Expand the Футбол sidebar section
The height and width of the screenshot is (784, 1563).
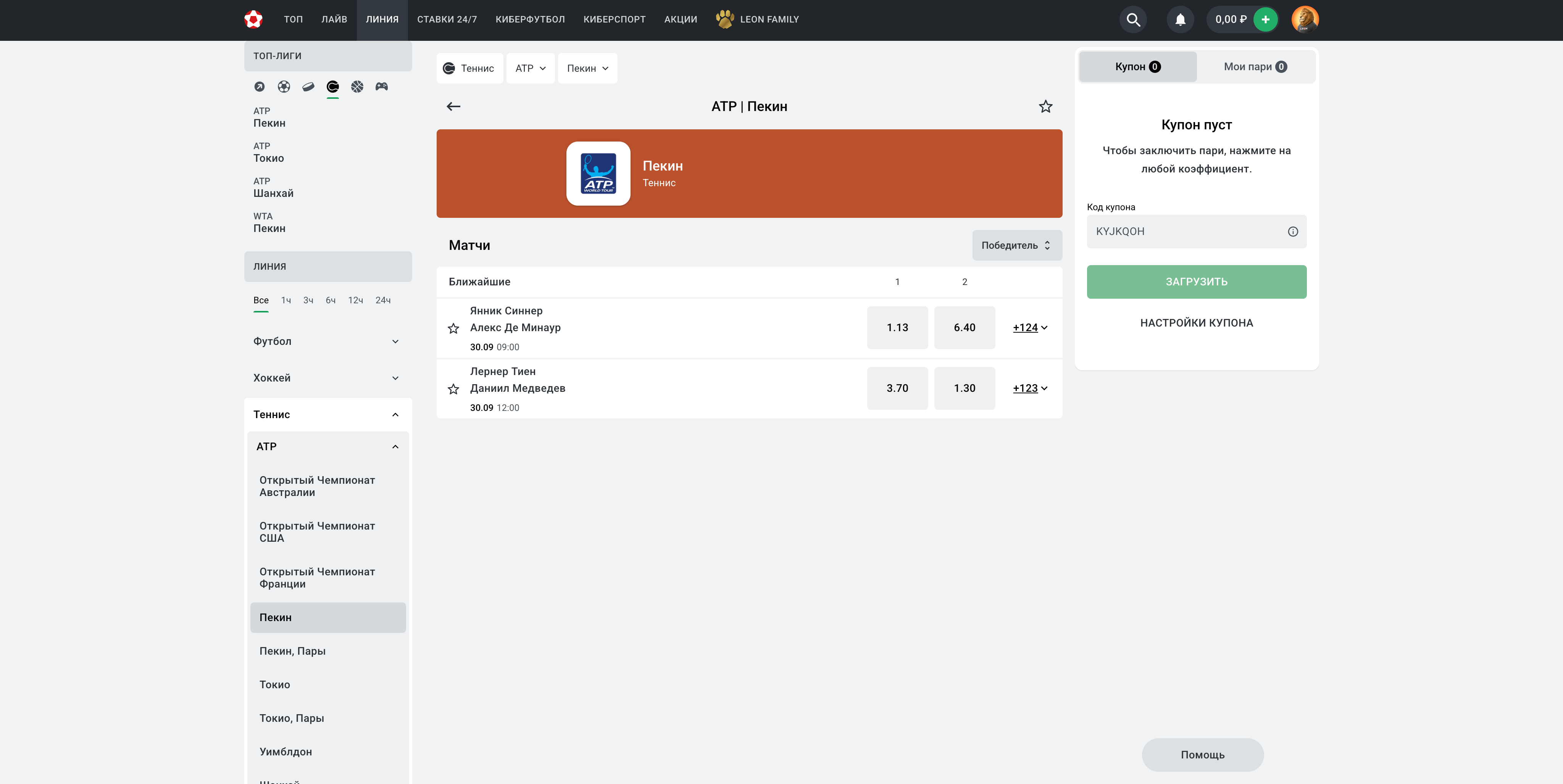click(x=327, y=341)
